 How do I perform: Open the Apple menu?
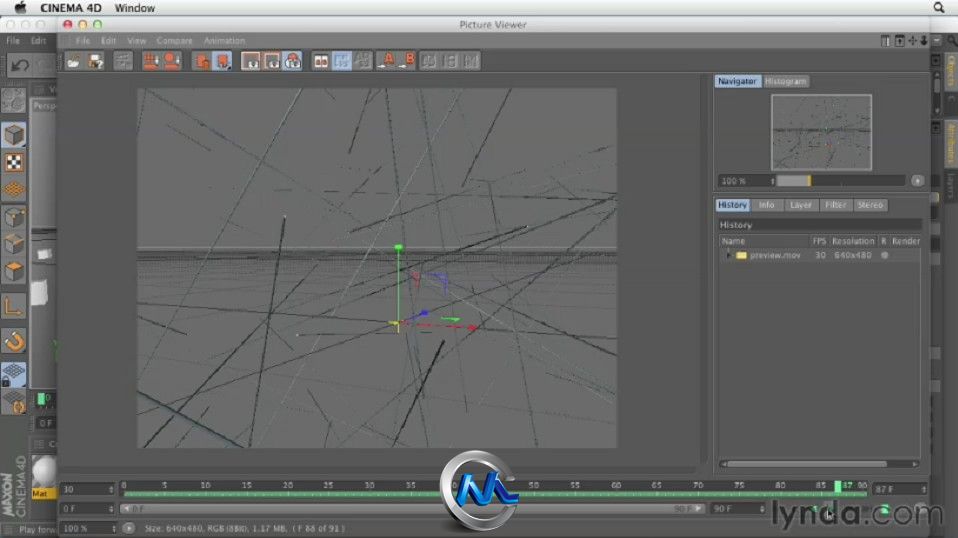20,8
